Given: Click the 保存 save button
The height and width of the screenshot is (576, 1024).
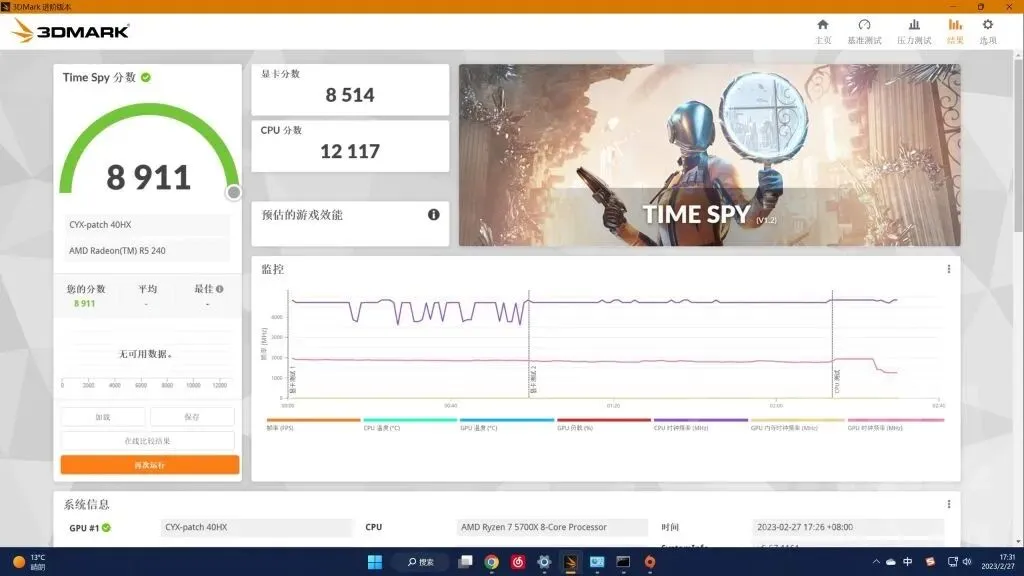Looking at the screenshot, I should (192, 417).
